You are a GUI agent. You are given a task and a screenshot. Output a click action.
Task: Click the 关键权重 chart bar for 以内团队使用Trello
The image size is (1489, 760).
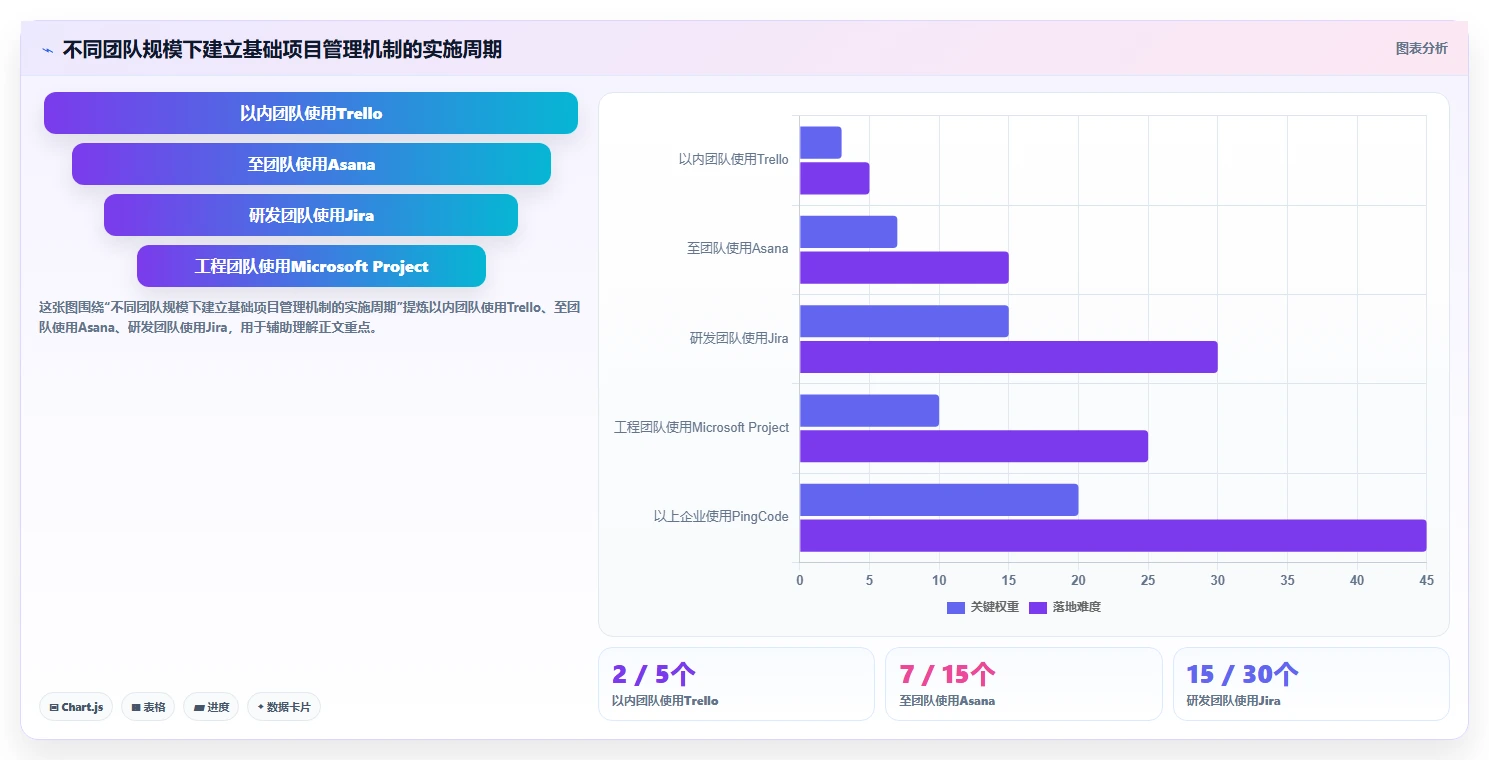coord(820,143)
